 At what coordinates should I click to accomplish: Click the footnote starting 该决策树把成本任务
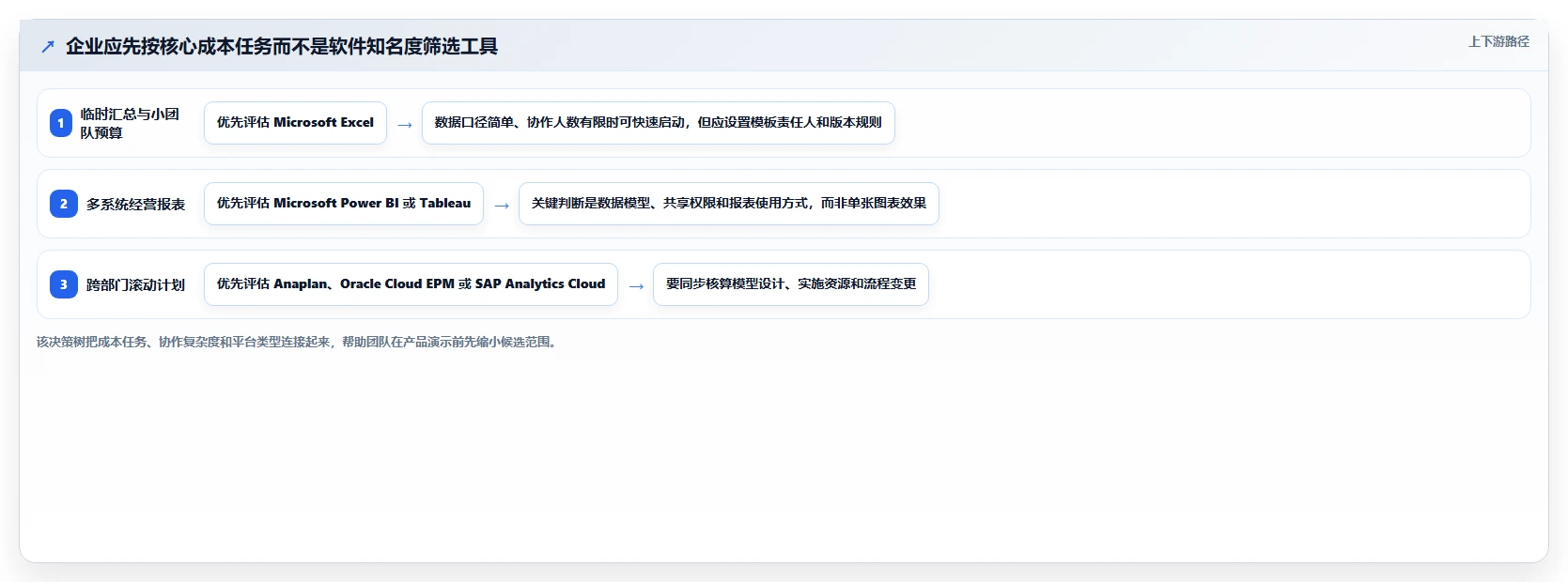[298, 342]
